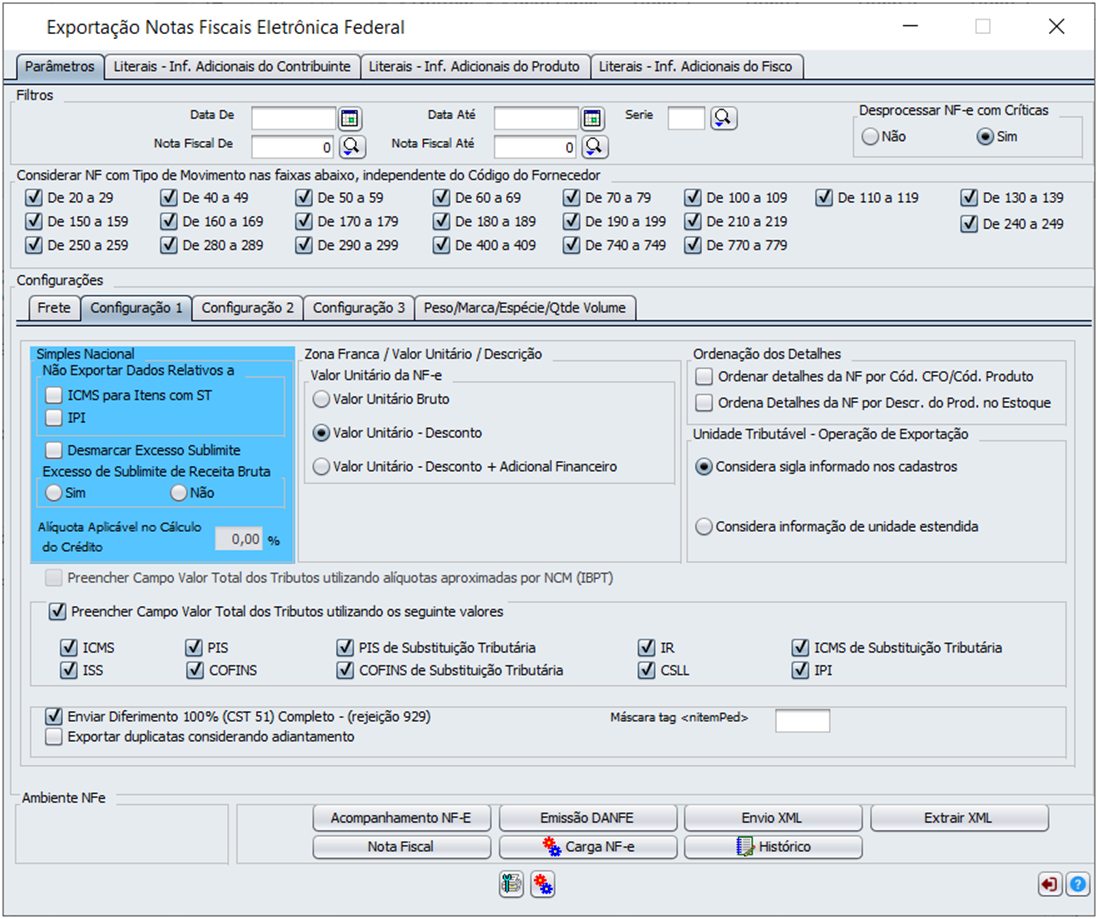Select Considera informação de unidade estendida
The width and height of the screenshot is (1098, 919).
tap(704, 527)
